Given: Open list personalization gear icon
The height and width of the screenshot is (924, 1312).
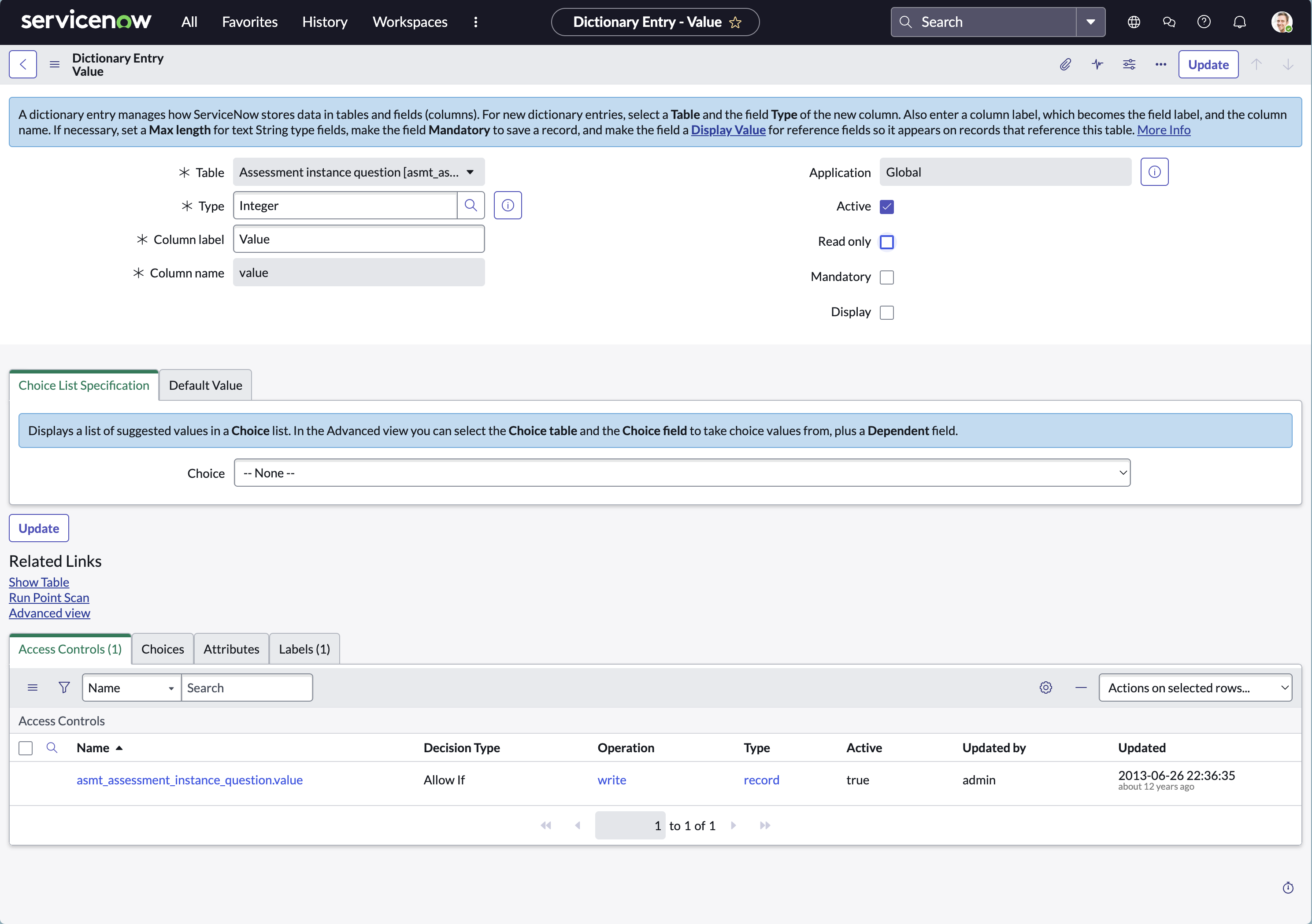Looking at the screenshot, I should click(1046, 687).
